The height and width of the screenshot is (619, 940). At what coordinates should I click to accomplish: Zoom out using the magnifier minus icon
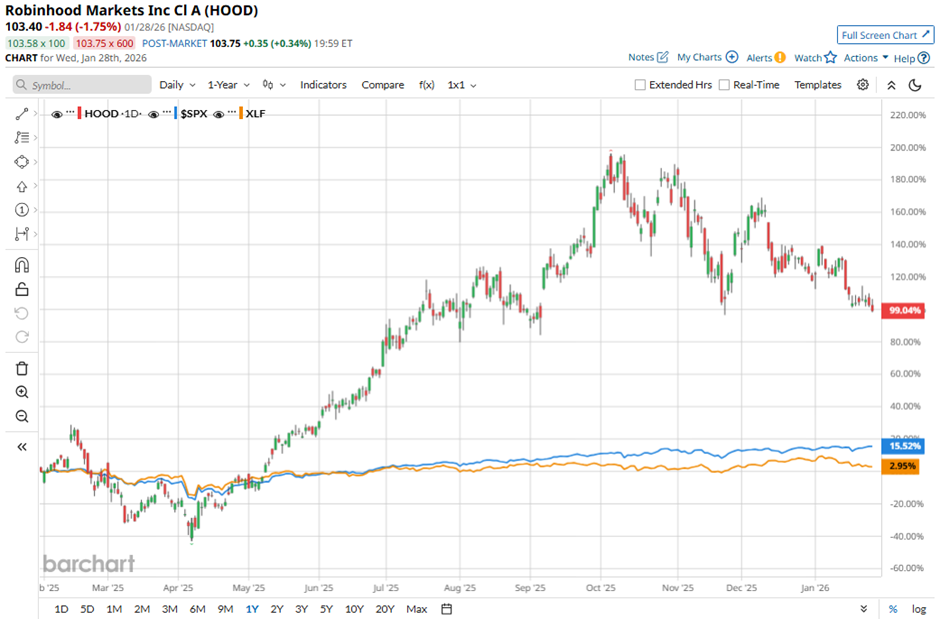point(21,417)
